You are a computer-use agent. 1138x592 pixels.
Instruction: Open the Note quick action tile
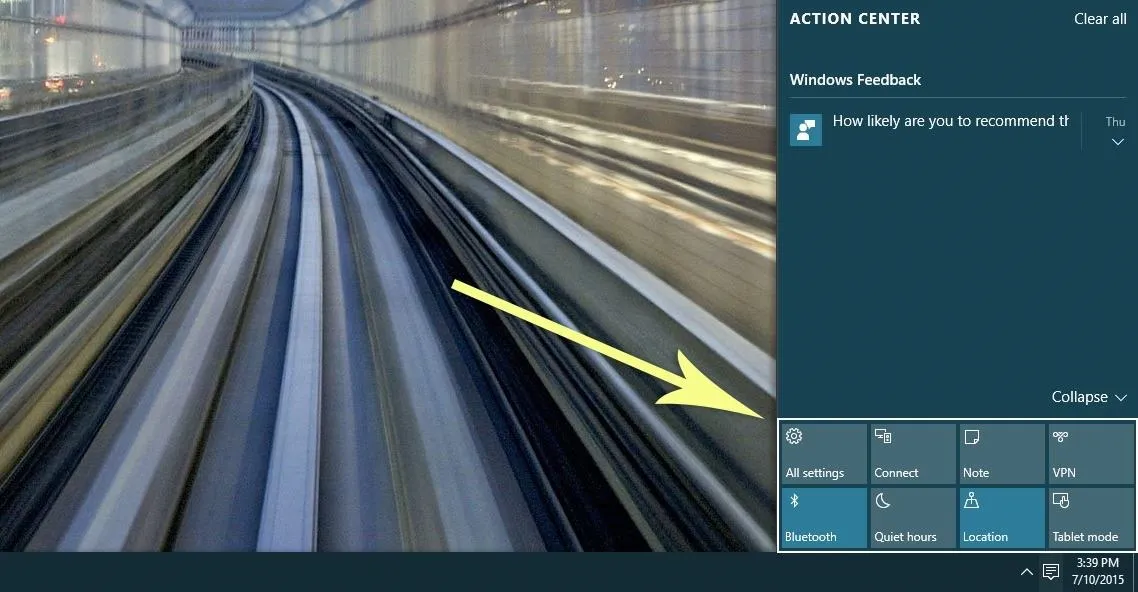pyautogui.click(x=1002, y=453)
